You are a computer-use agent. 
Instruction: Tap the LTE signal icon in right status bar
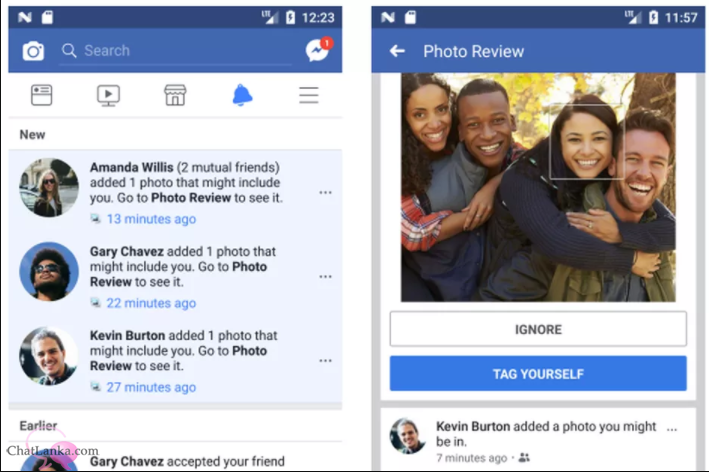[x=633, y=17]
